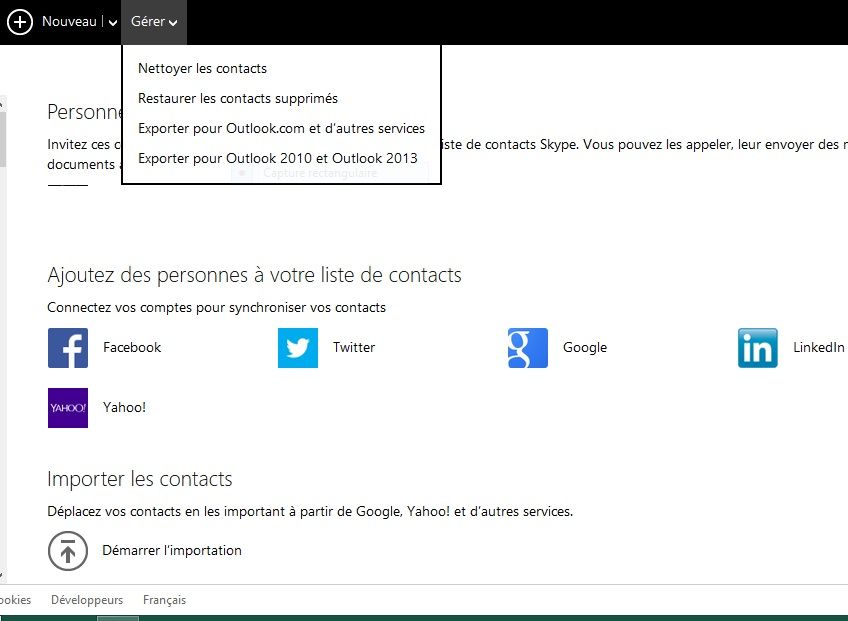The height and width of the screenshot is (621, 848).
Task: Click the faint Capture rectangulaire camera icon
Action: point(240,172)
